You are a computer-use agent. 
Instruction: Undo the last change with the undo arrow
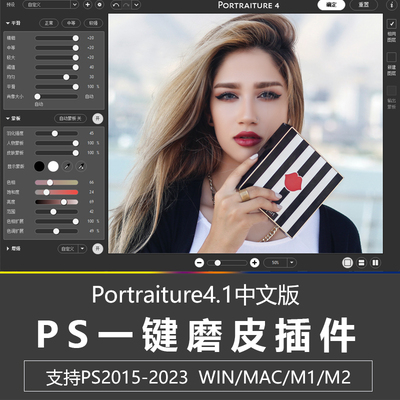116,5
